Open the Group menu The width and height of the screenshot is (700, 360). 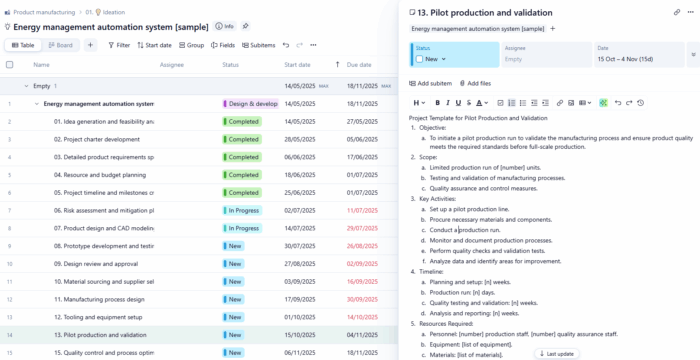(x=192, y=45)
